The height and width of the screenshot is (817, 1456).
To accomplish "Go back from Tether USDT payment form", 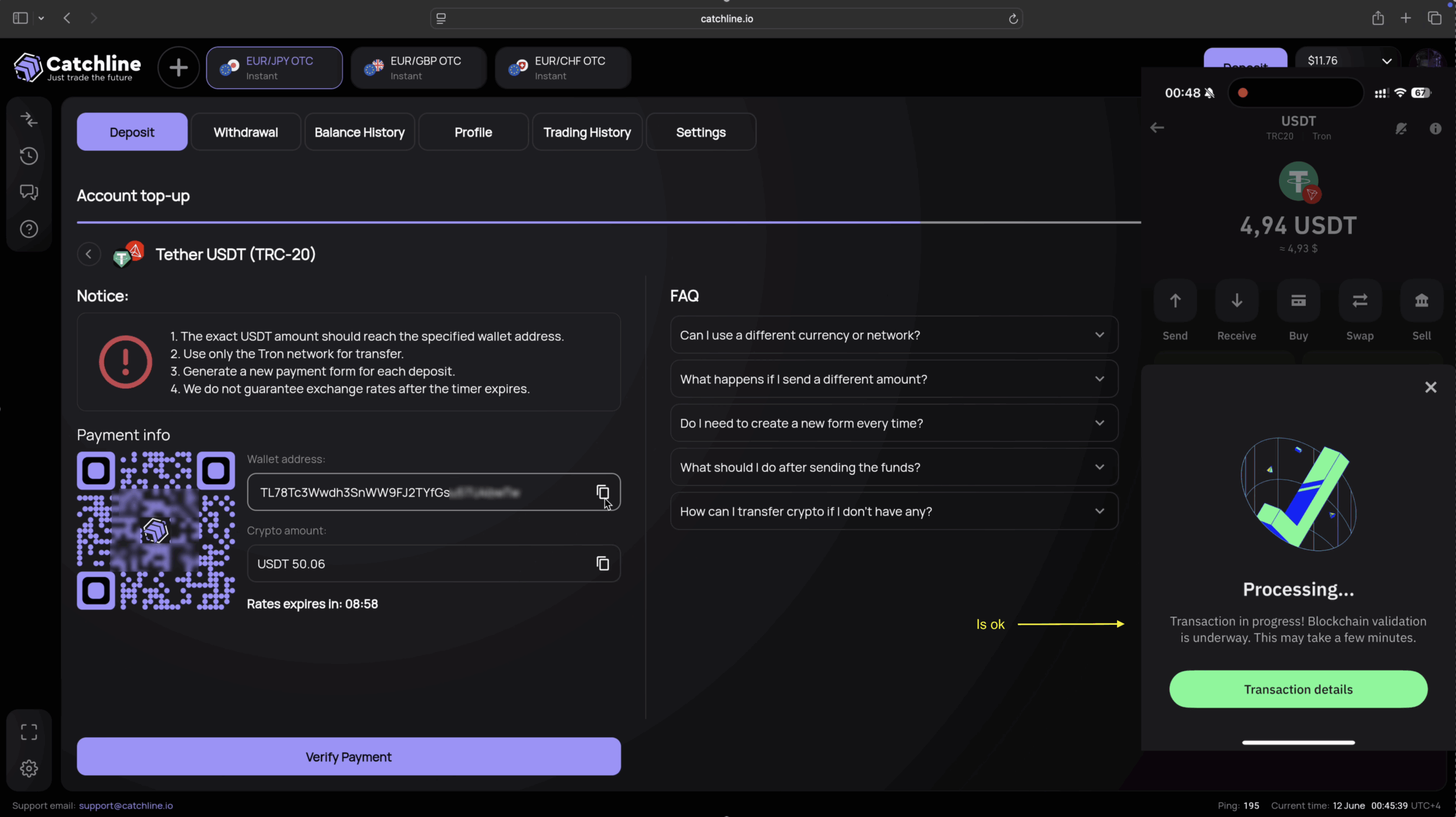I will 89,254.
